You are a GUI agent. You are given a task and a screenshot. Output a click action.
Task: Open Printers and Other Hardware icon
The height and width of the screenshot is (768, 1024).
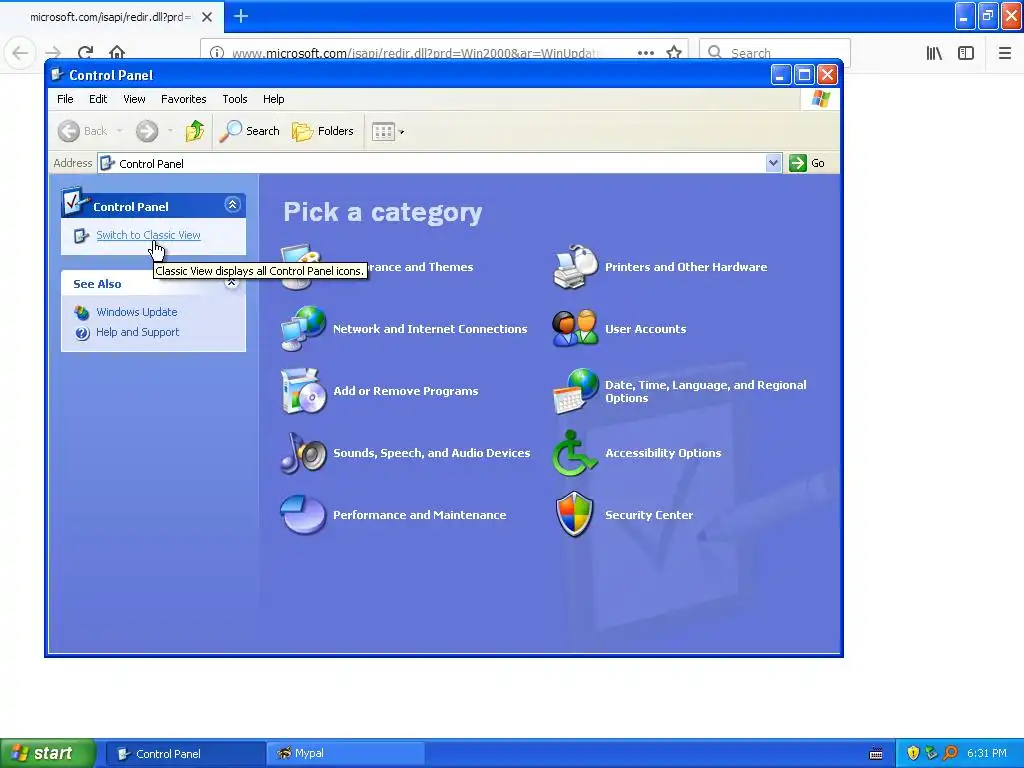[575, 266]
